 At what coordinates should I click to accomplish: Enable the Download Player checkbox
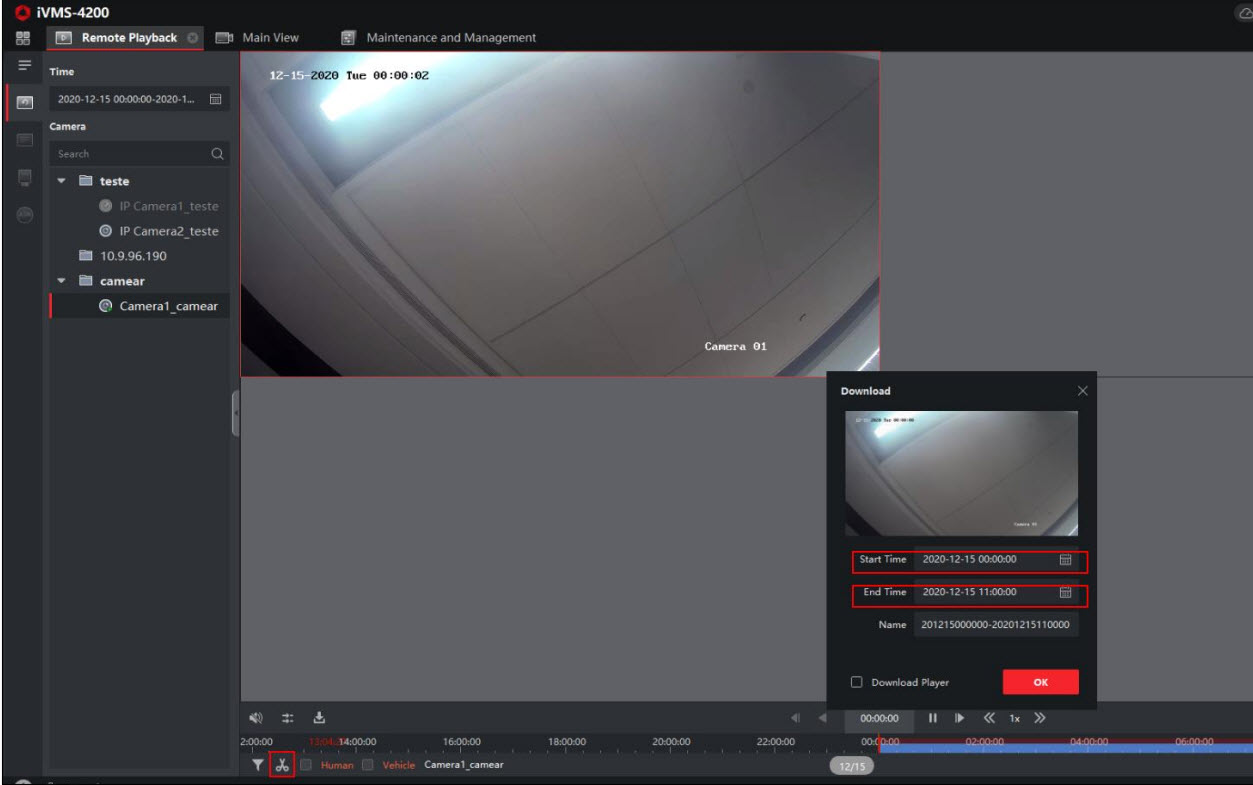pos(857,682)
